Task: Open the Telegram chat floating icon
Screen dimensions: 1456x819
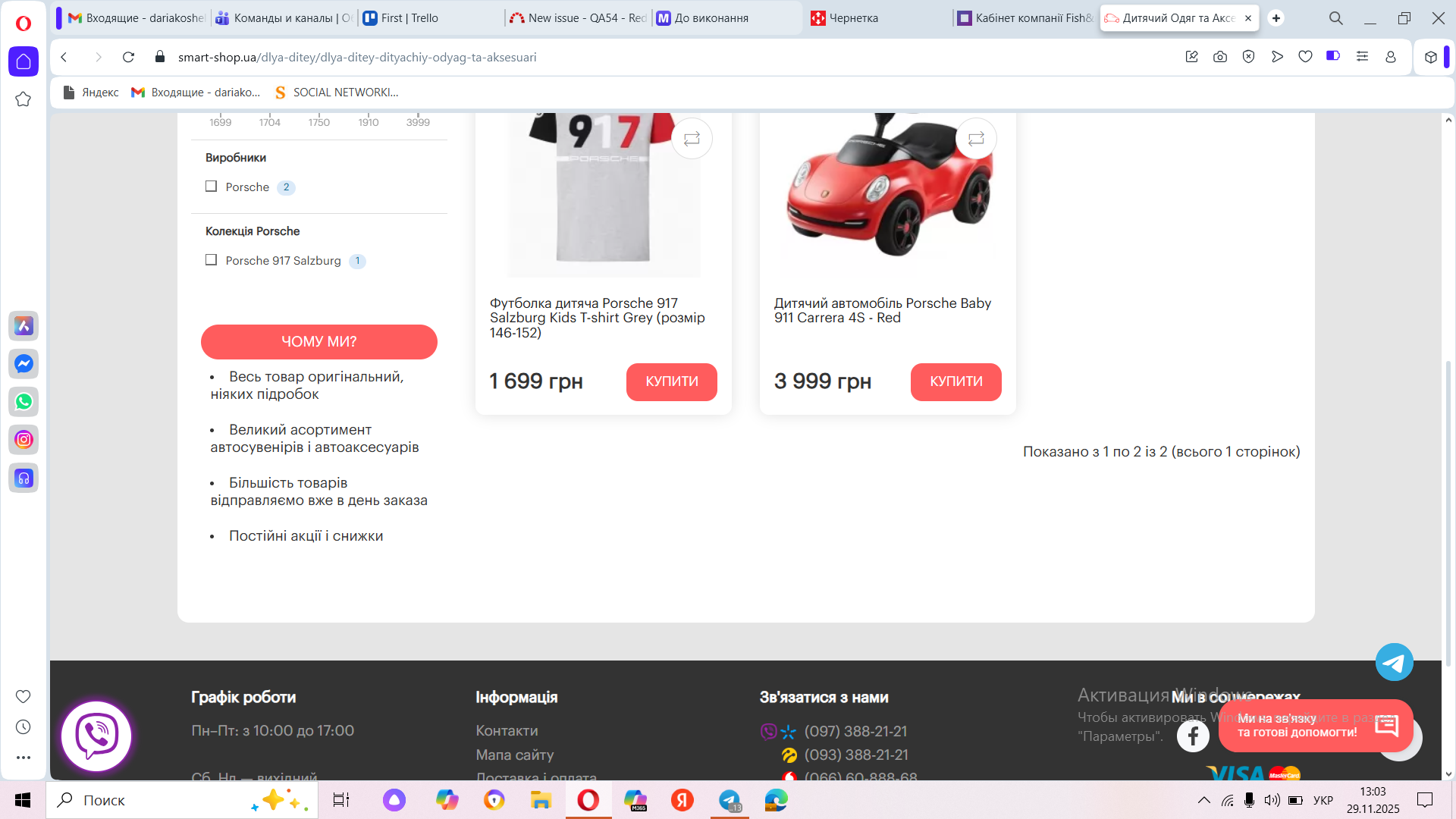Action: 1394,663
